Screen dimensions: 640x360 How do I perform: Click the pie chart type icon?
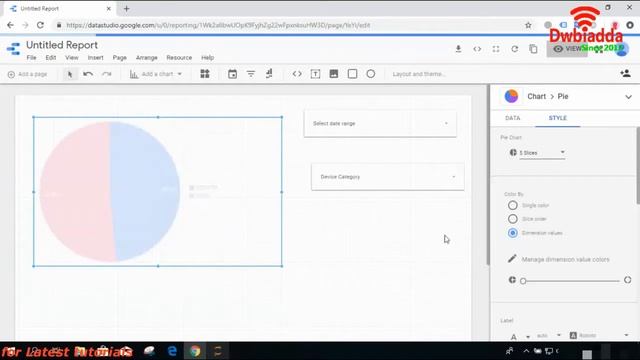pyautogui.click(x=511, y=96)
